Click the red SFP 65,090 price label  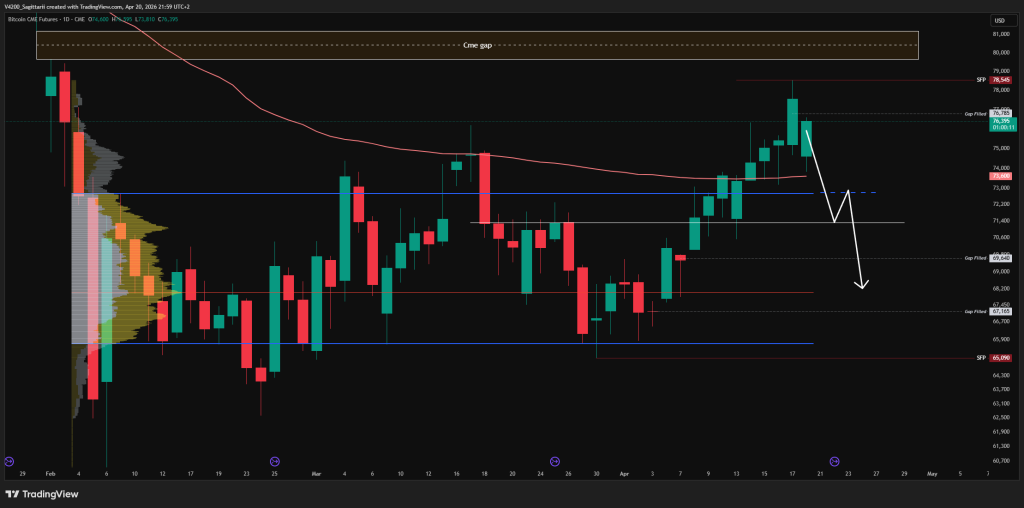(1000, 357)
